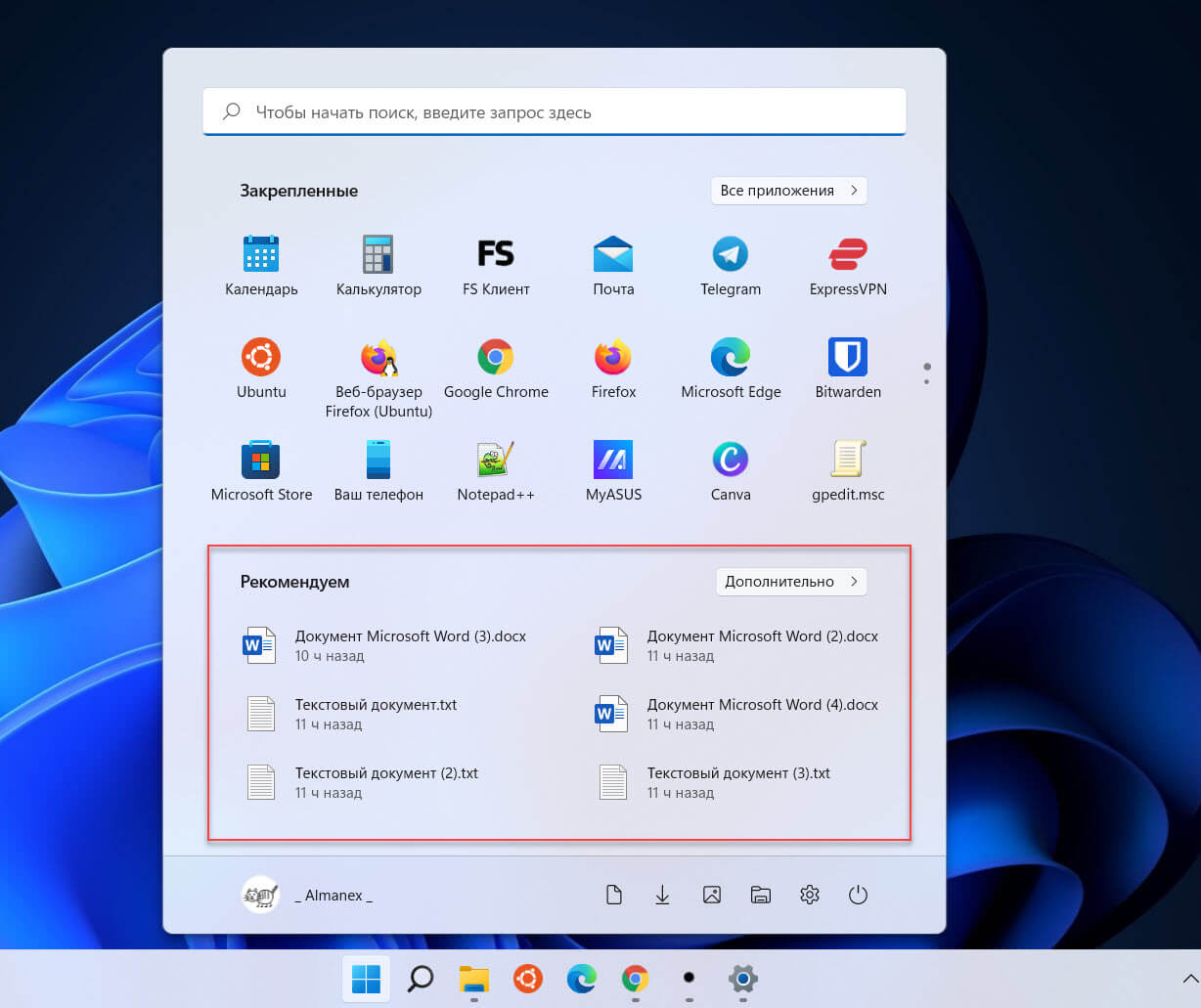Open Downloads folder from Start footer

(x=662, y=895)
